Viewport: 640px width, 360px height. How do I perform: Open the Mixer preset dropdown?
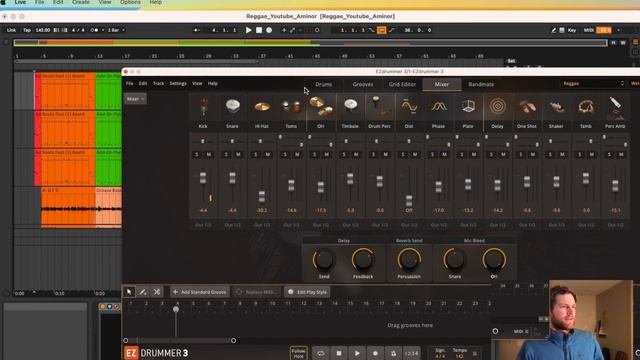[x=136, y=99]
